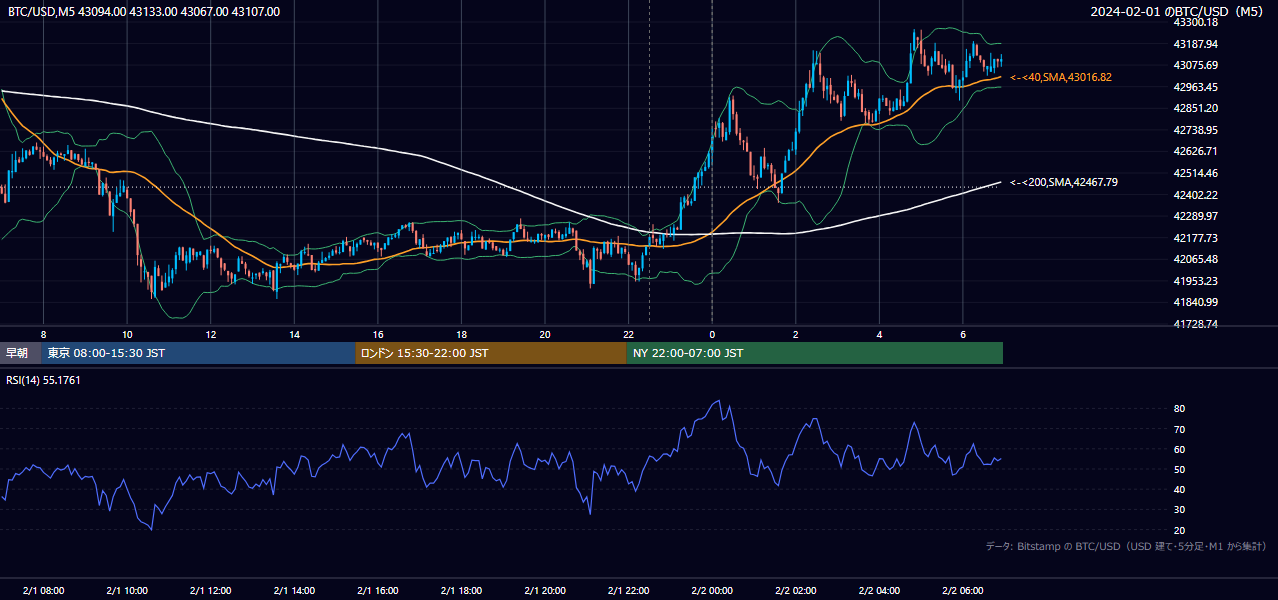The width and height of the screenshot is (1278, 600).
Task: Click the 41840.99 price axis label
Action: (x=1196, y=302)
